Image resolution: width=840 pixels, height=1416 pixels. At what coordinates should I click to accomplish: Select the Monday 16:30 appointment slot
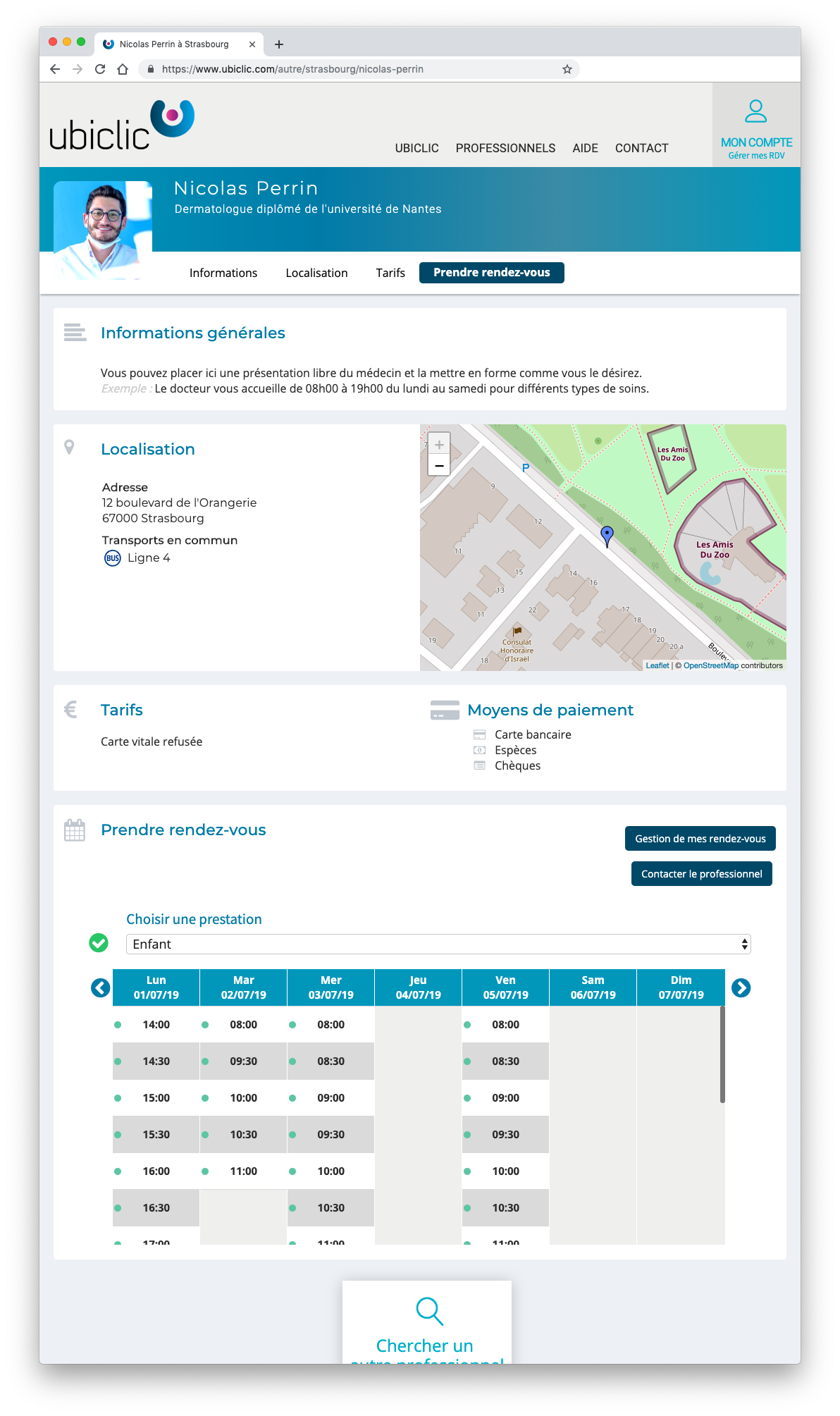(x=156, y=1208)
